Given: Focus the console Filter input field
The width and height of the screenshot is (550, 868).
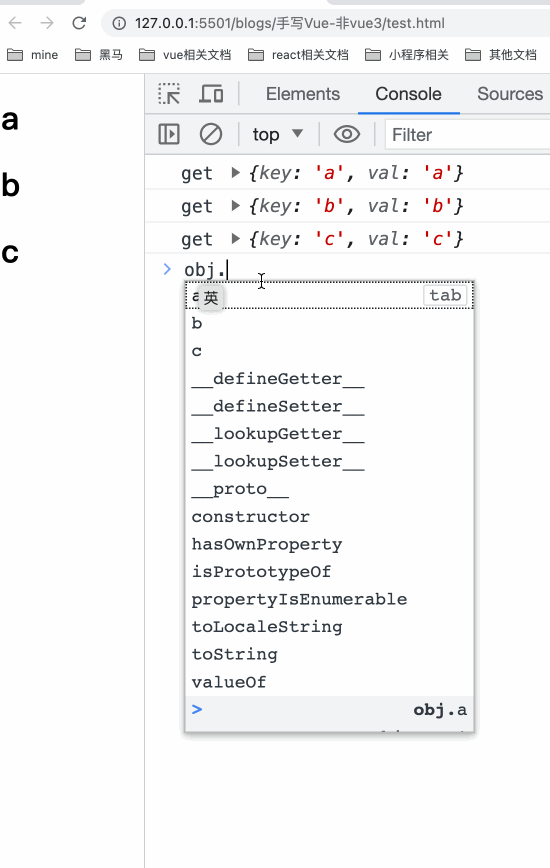Looking at the screenshot, I should [x=468, y=135].
